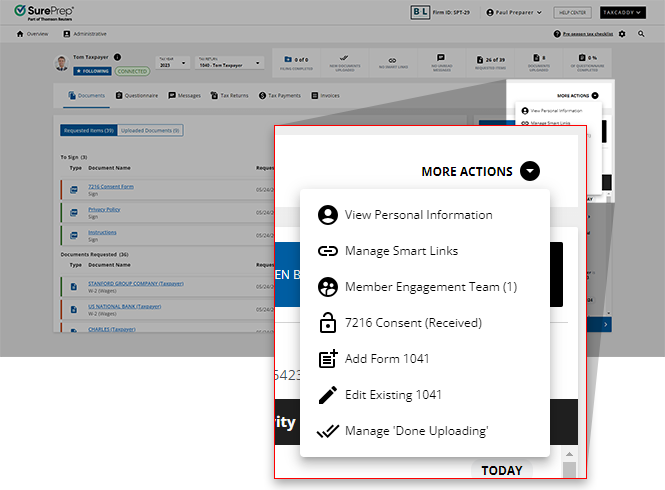
Task: Click the No Smart Links chain icon
Action: click(x=393, y=60)
